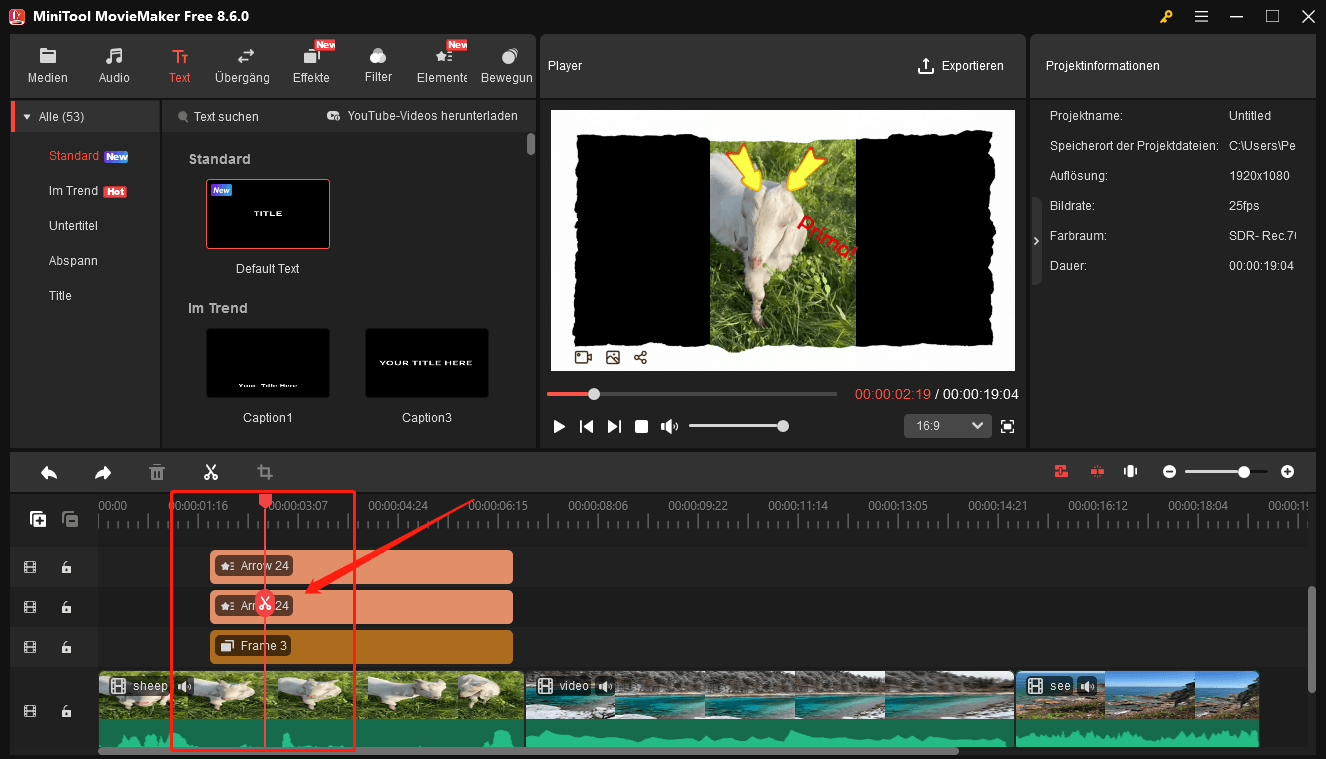Image resolution: width=1326 pixels, height=759 pixels.
Task: Open the Elemente panel
Action: [x=441, y=65]
